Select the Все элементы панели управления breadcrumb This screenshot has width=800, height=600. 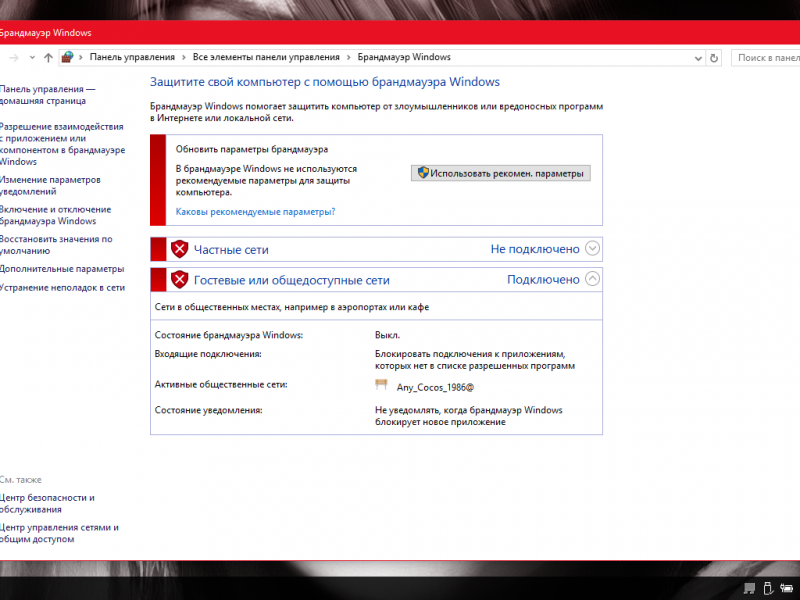[266, 57]
